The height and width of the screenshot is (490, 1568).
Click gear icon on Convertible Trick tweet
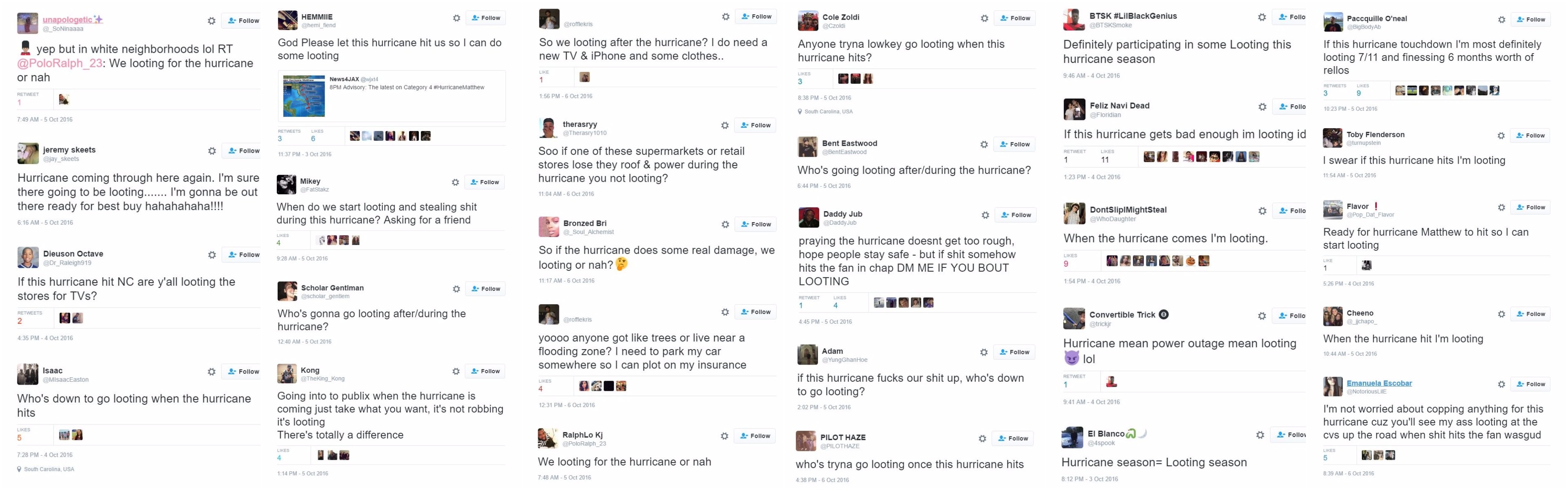click(1262, 316)
